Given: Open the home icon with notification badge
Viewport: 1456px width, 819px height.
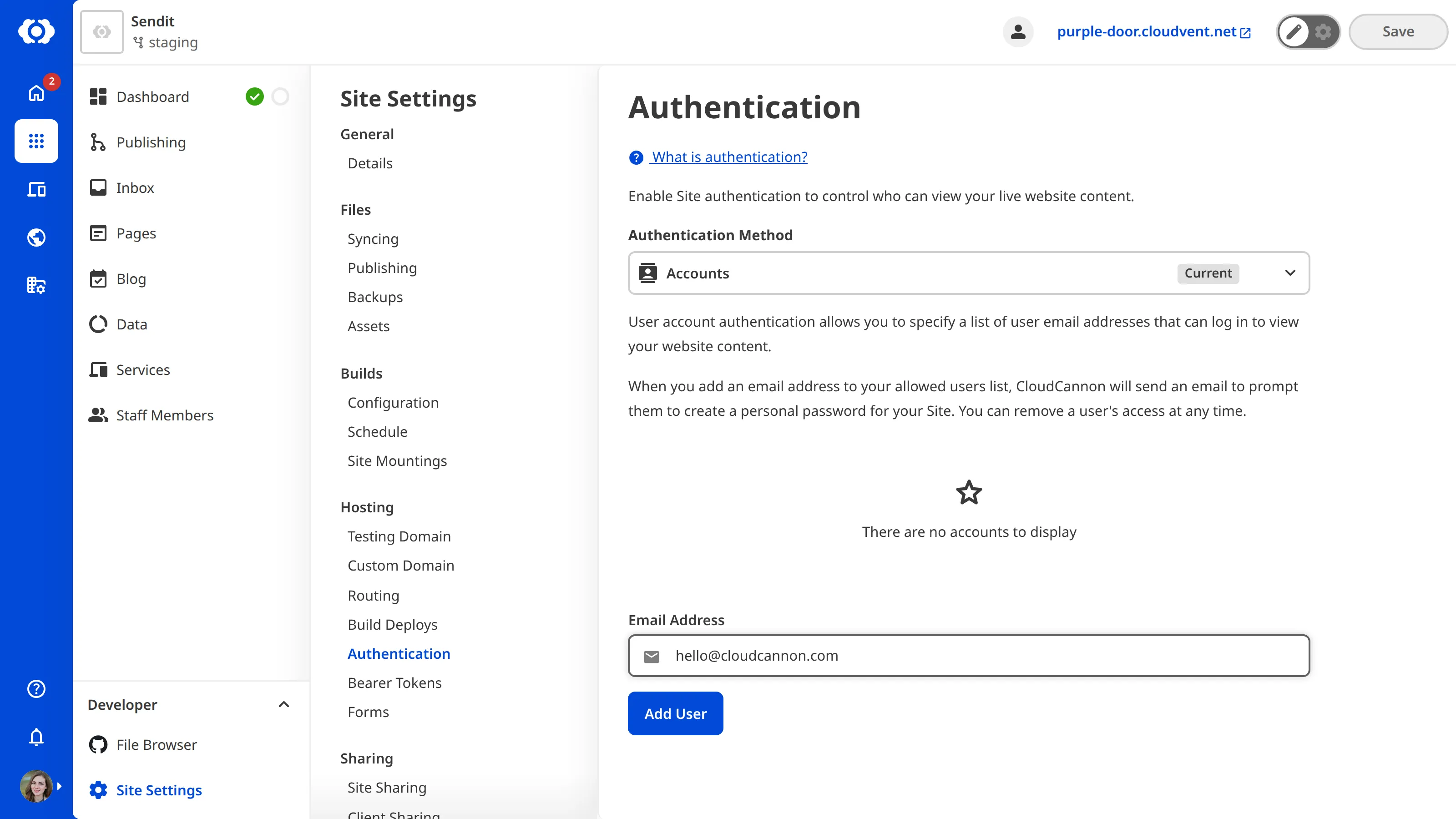Looking at the screenshot, I should [36, 93].
